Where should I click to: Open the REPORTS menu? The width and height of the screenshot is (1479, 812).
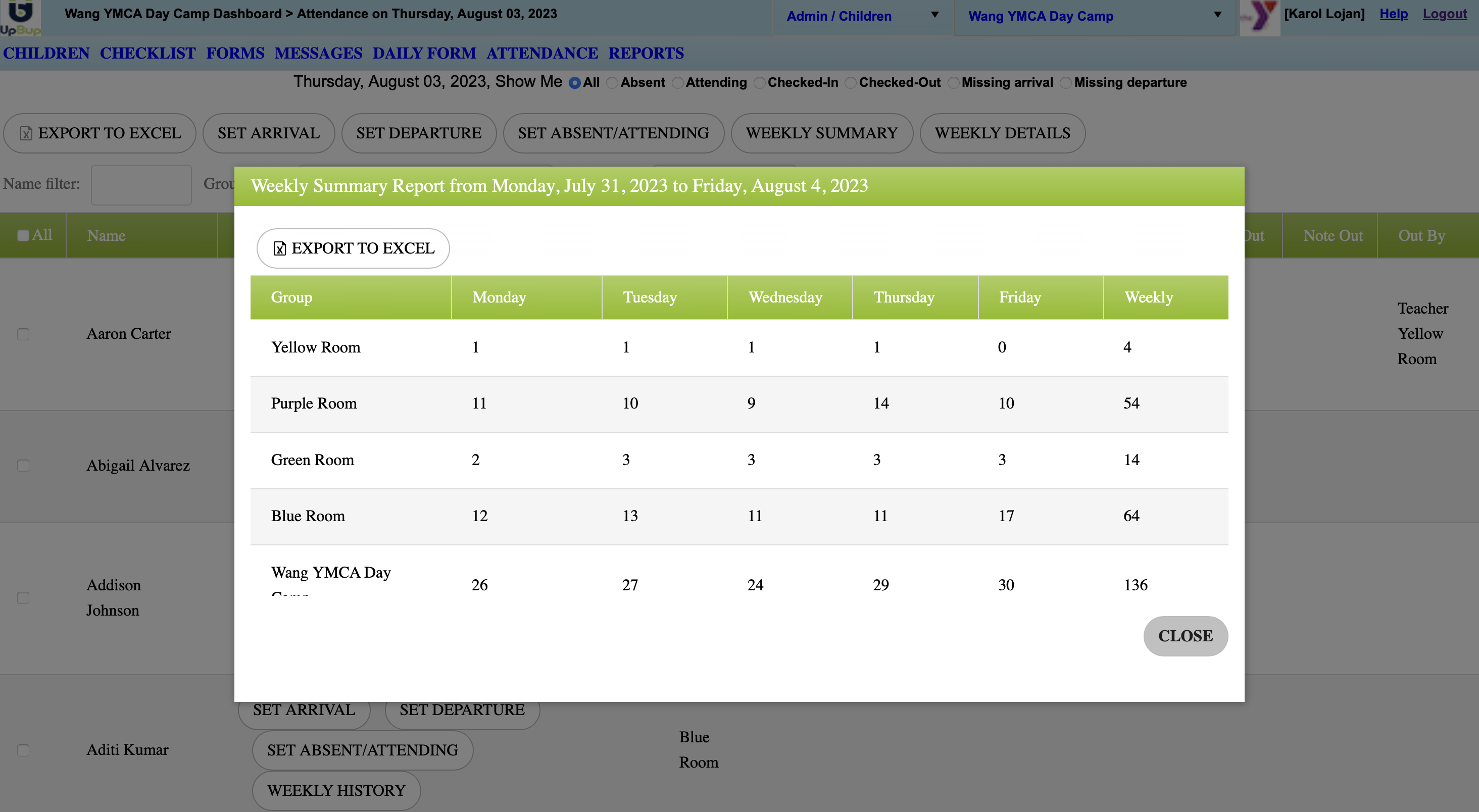(646, 54)
